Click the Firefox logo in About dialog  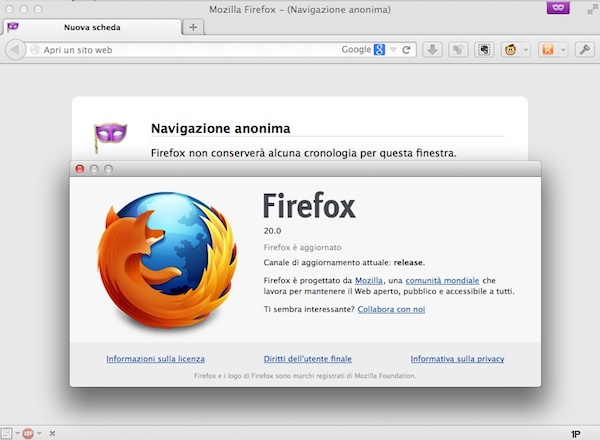click(166, 260)
